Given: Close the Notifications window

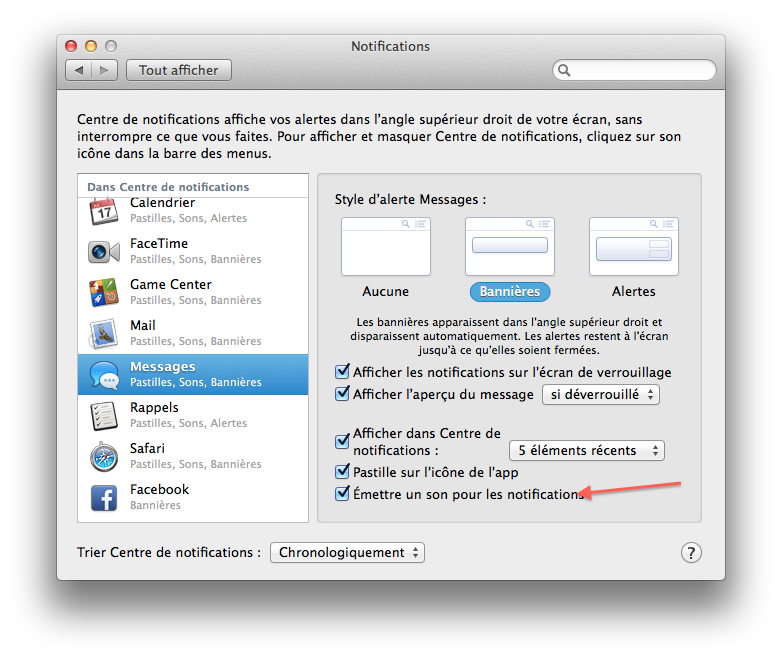Looking at the screenshot, I should click(71, 46).
